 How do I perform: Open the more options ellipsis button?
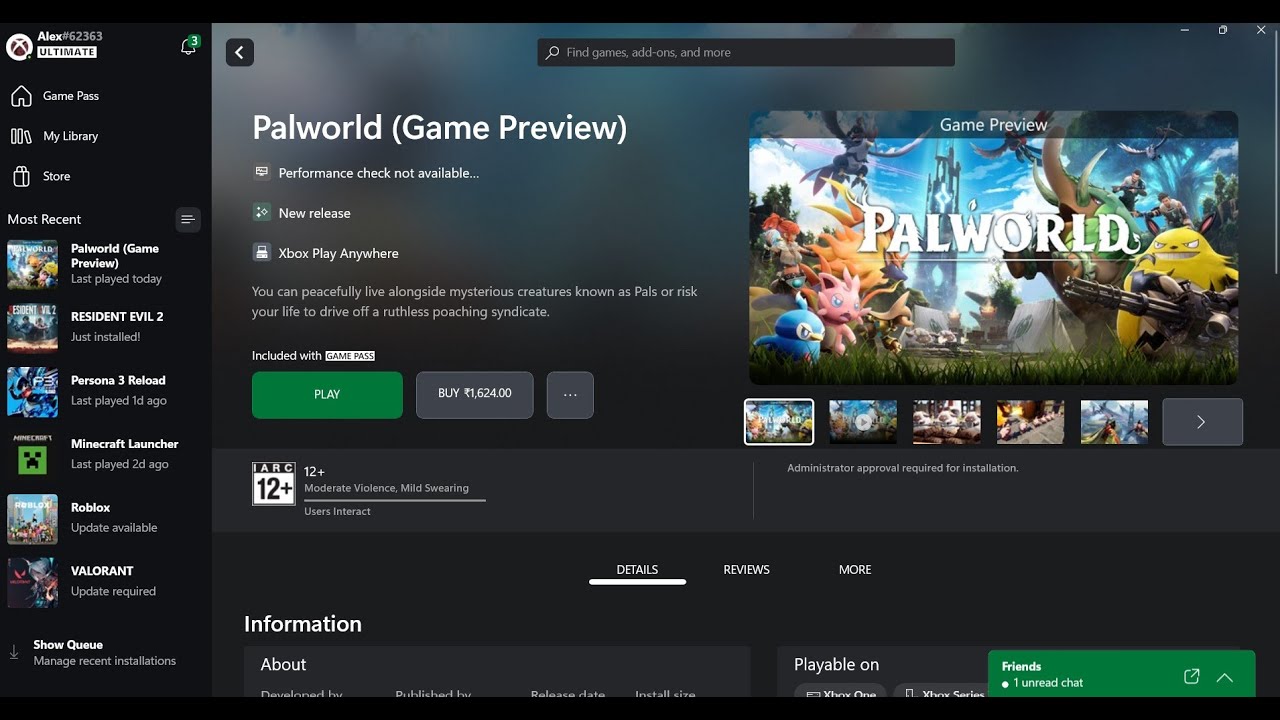coord(570,395)
